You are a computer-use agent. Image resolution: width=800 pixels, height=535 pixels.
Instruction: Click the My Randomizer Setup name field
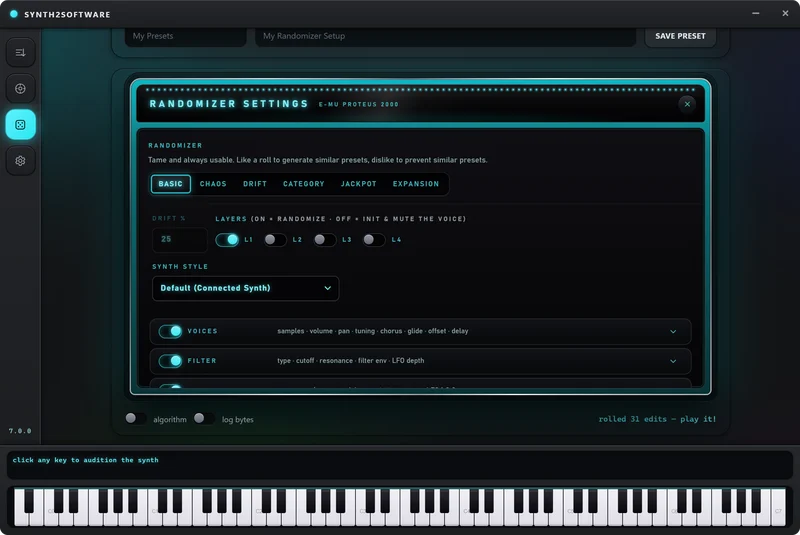[x=445, y=36]
